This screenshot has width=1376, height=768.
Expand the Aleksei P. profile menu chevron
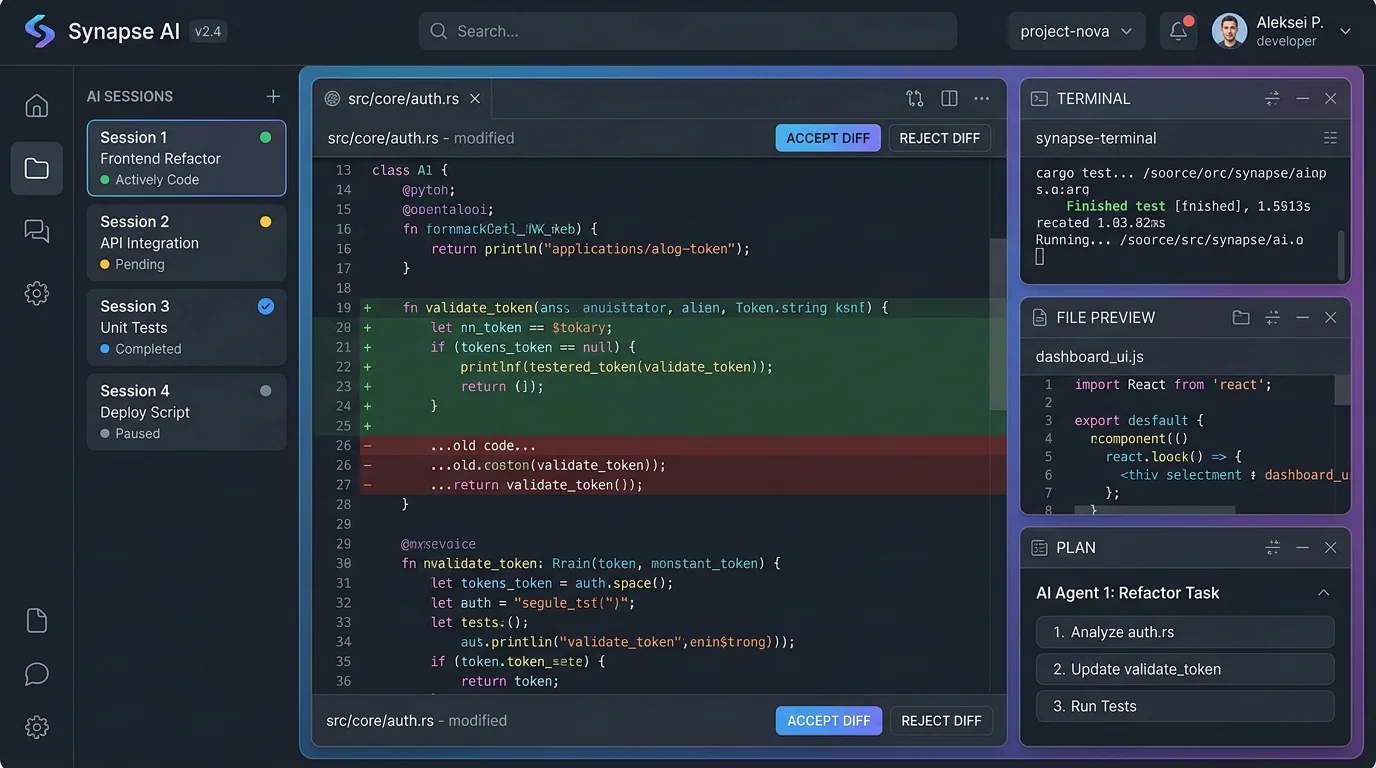coord(1345,31)
